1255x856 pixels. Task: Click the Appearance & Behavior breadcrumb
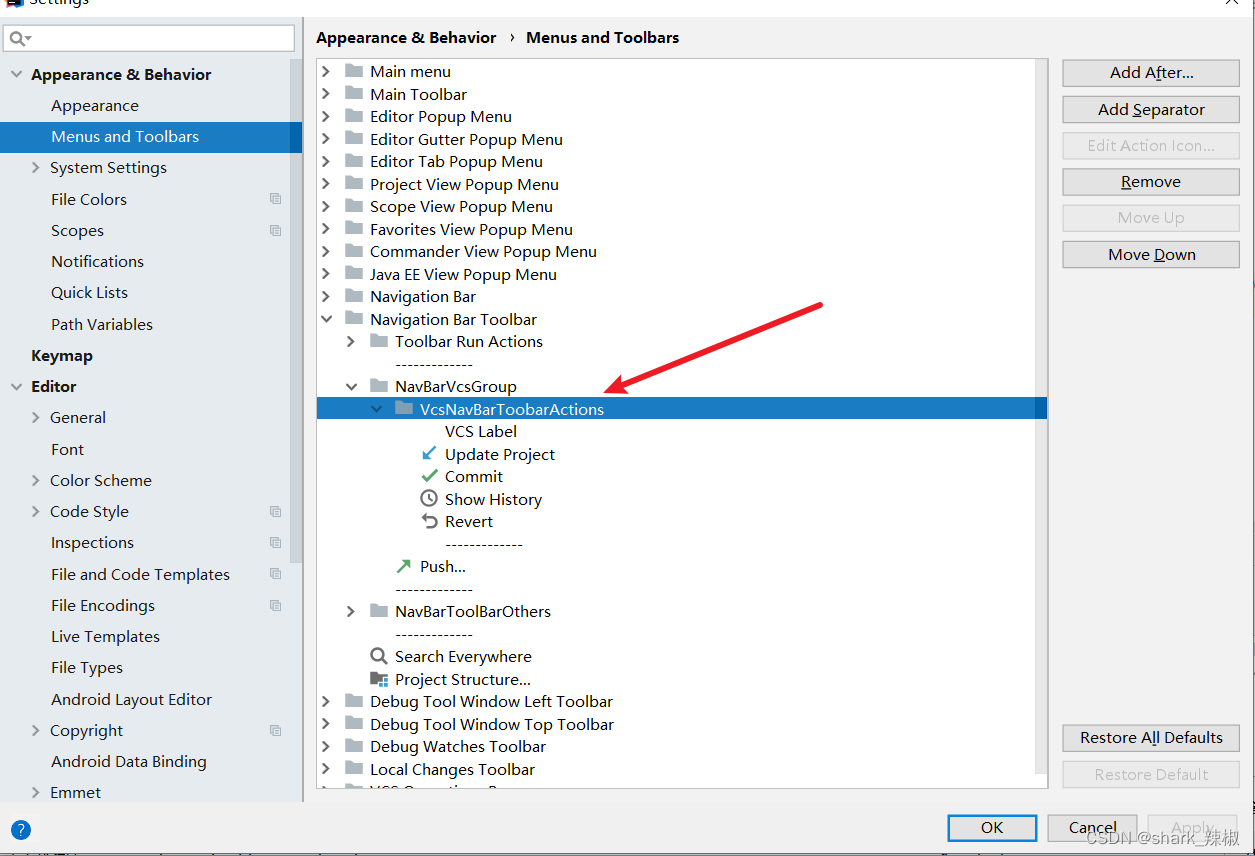point(406,37)
